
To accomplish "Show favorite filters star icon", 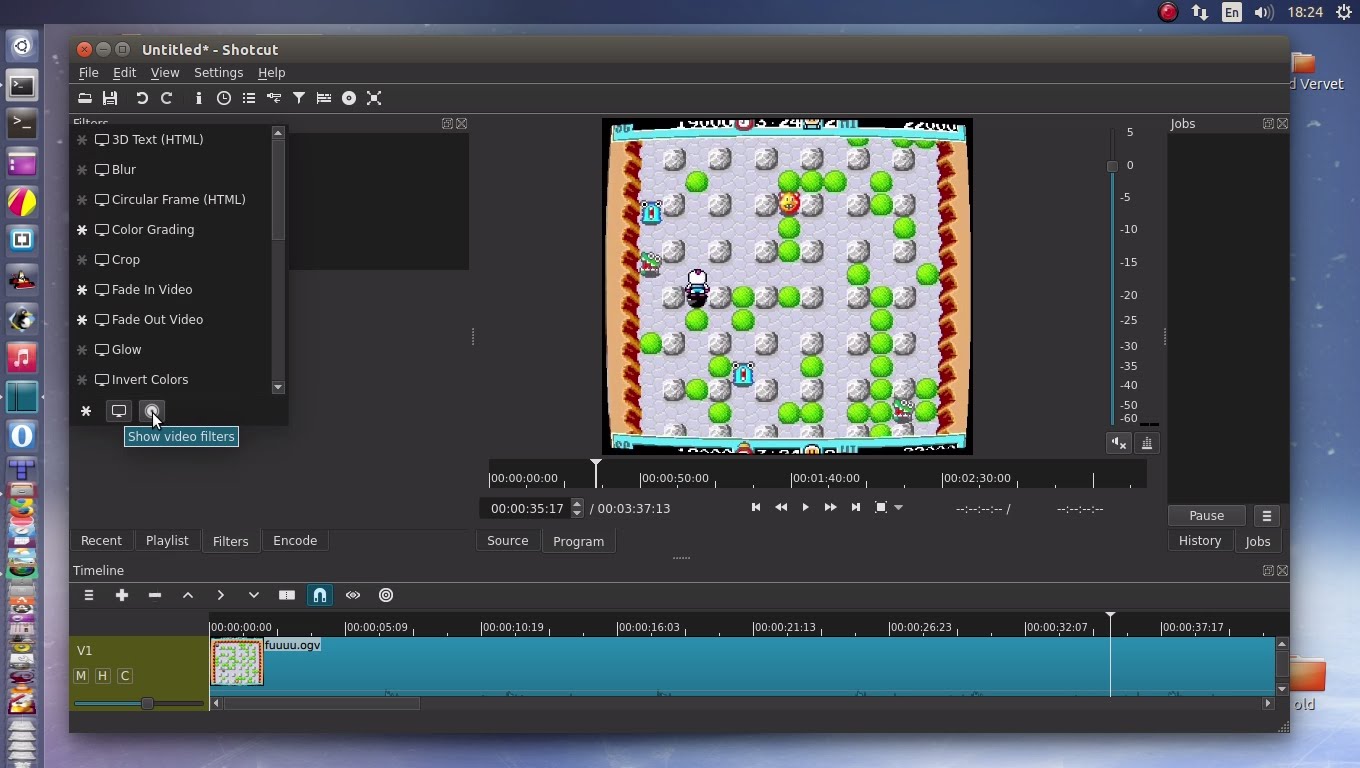I will coord(86,411).
